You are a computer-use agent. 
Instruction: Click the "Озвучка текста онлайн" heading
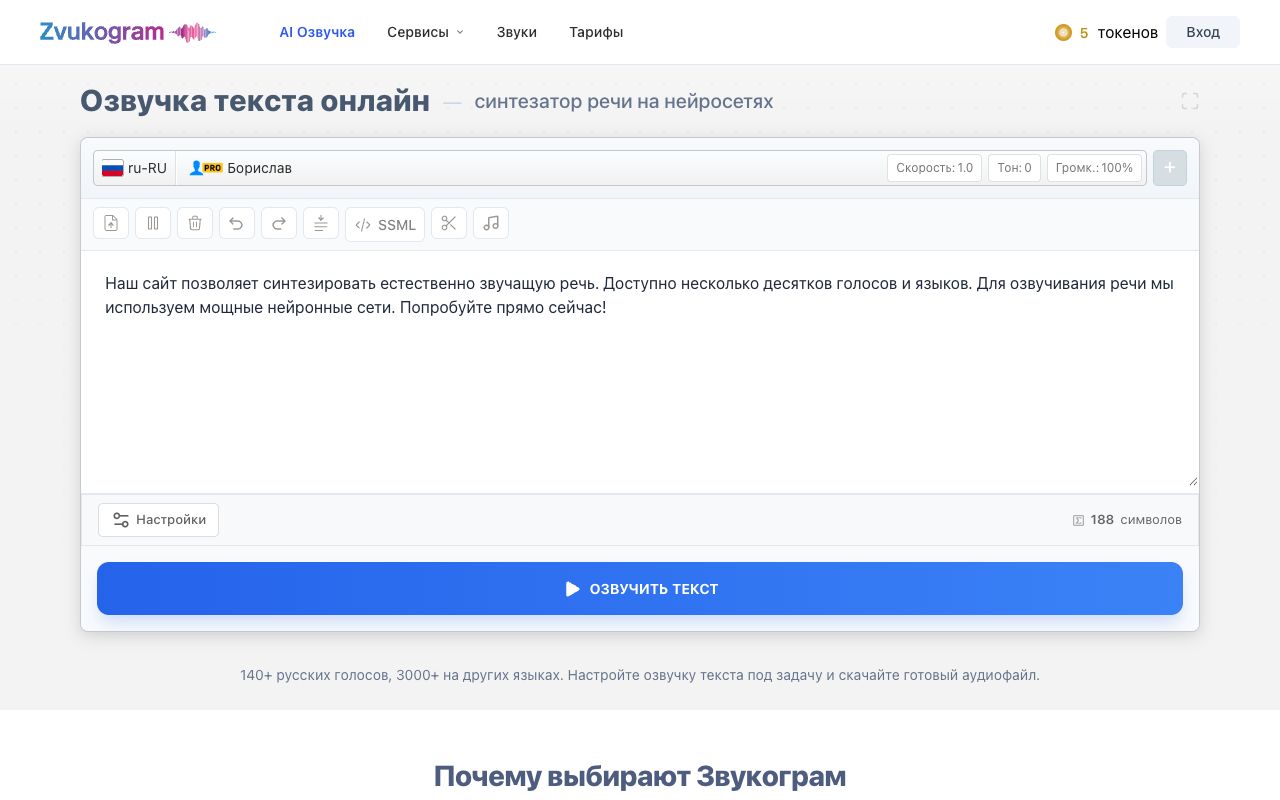click(x=255, y=101)
